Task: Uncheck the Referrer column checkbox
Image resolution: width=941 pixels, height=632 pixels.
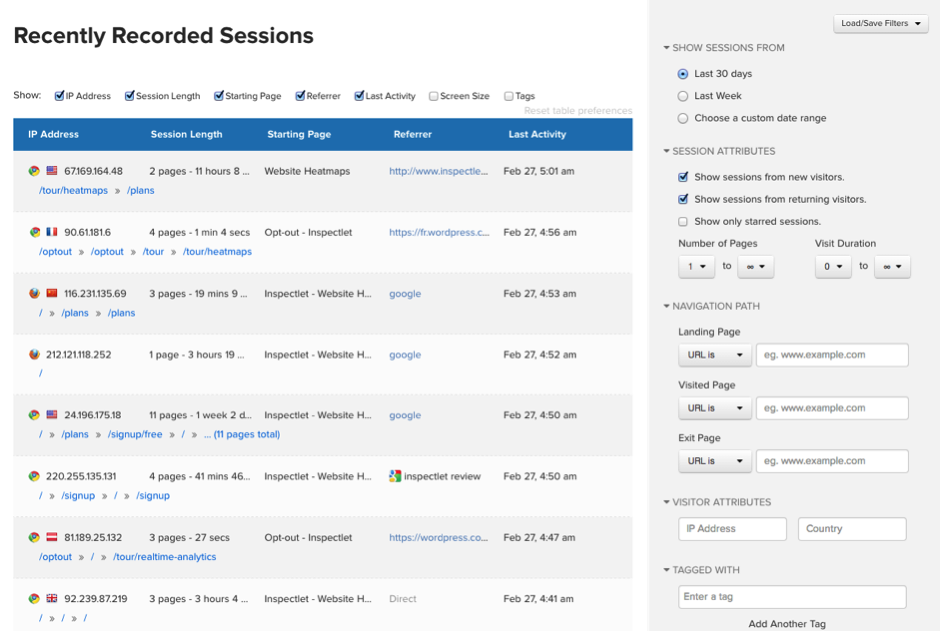Action: click(300, 97)
